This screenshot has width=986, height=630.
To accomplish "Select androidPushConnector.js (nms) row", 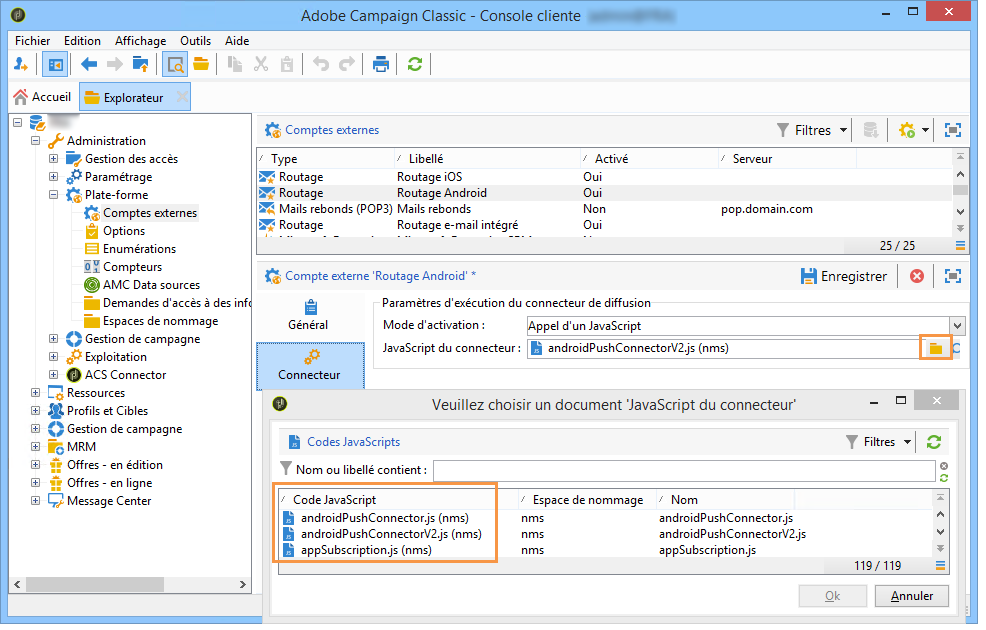I will pos(607,518).
